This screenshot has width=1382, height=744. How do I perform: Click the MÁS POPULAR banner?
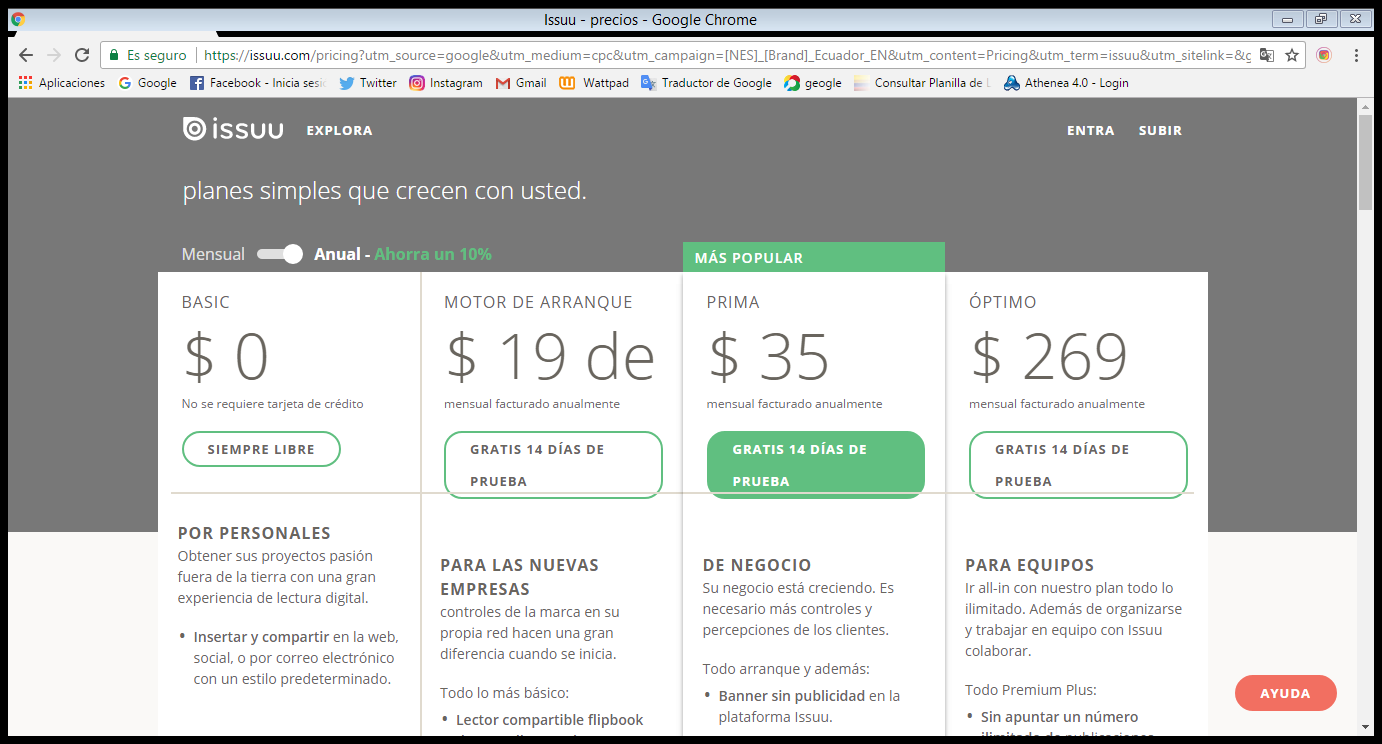(814, 257)
